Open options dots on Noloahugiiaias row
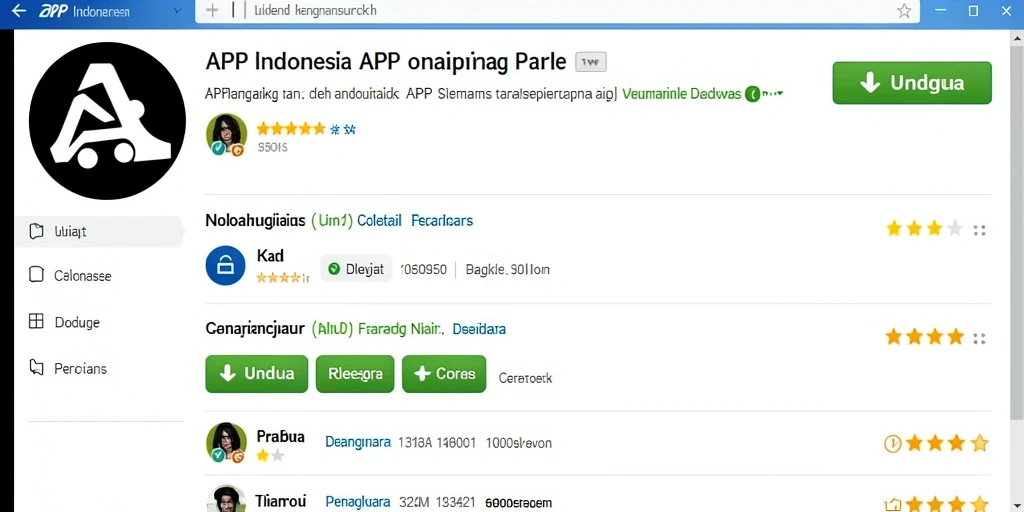Screen dimensions: 1024x512 point(979,230)
